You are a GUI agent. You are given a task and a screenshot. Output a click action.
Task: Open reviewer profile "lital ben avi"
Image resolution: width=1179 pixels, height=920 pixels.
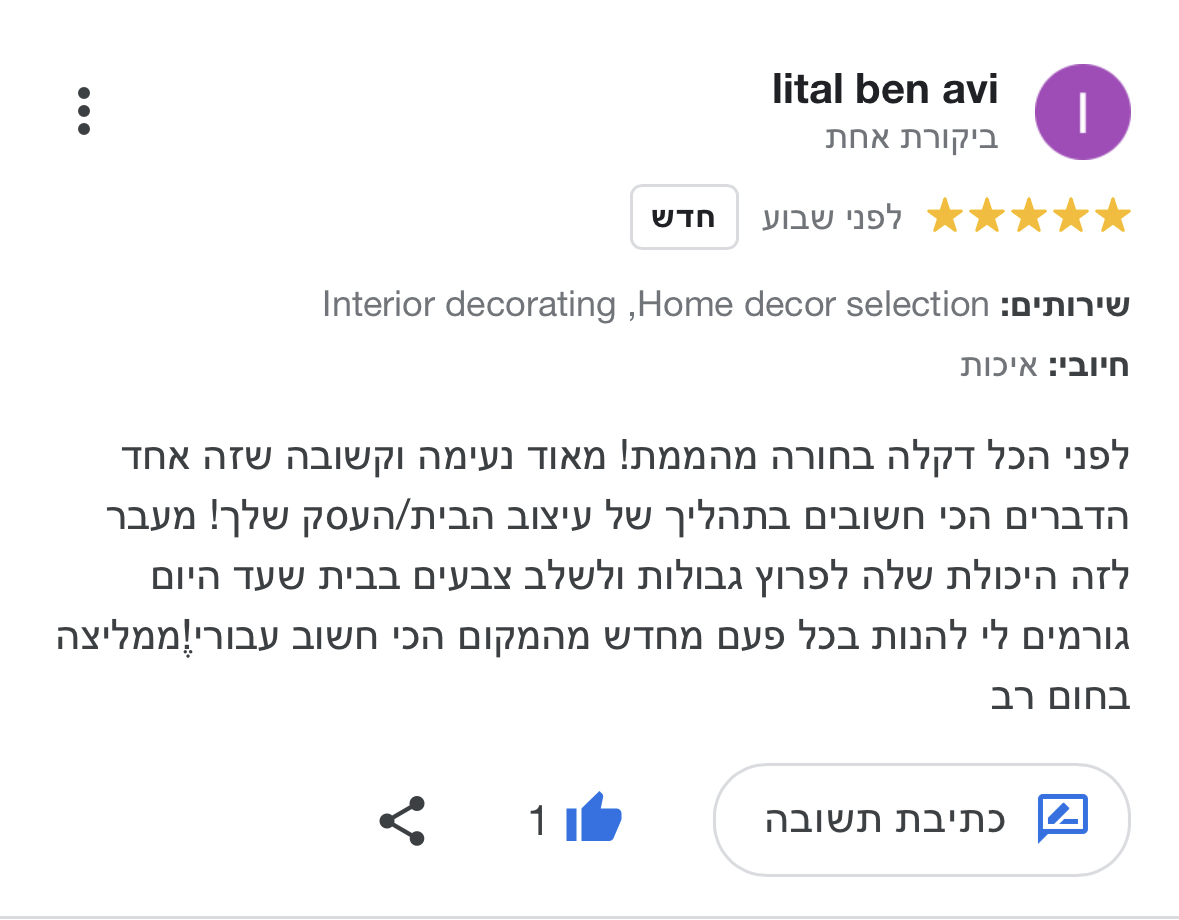point(885,90)
